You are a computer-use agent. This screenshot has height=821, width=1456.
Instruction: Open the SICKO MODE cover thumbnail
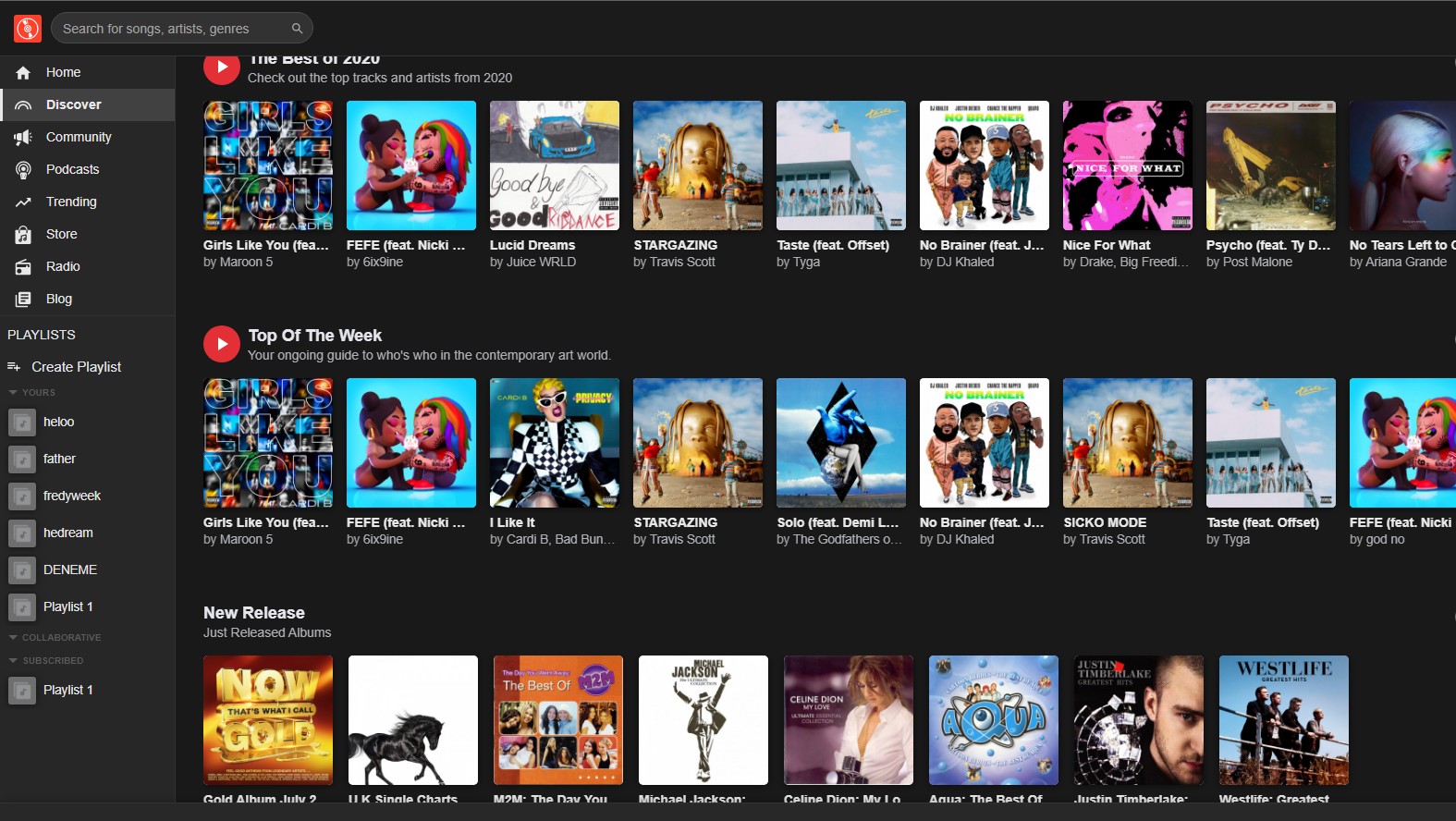(1127, 443)
